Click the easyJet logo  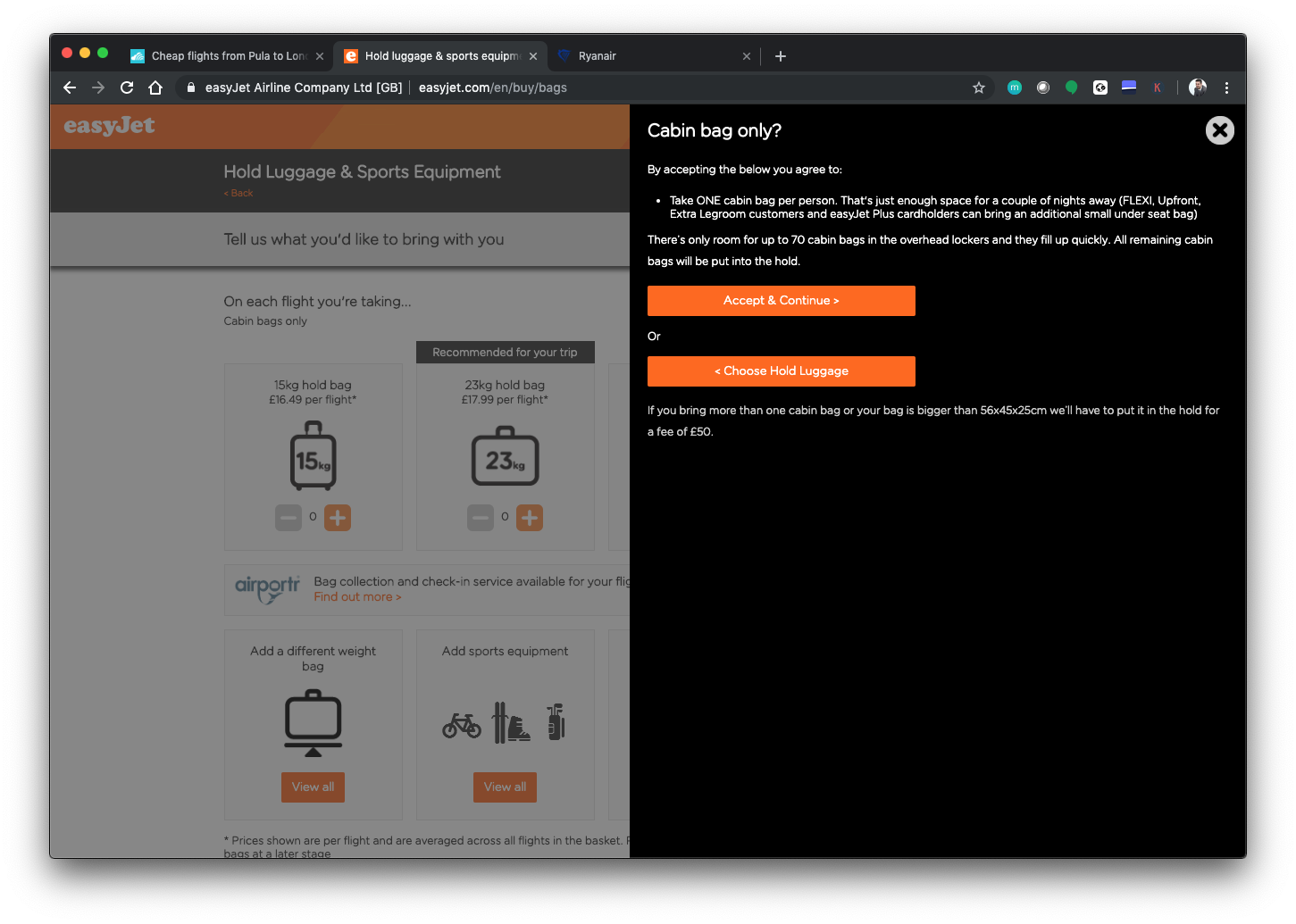(x=109, y=126)
